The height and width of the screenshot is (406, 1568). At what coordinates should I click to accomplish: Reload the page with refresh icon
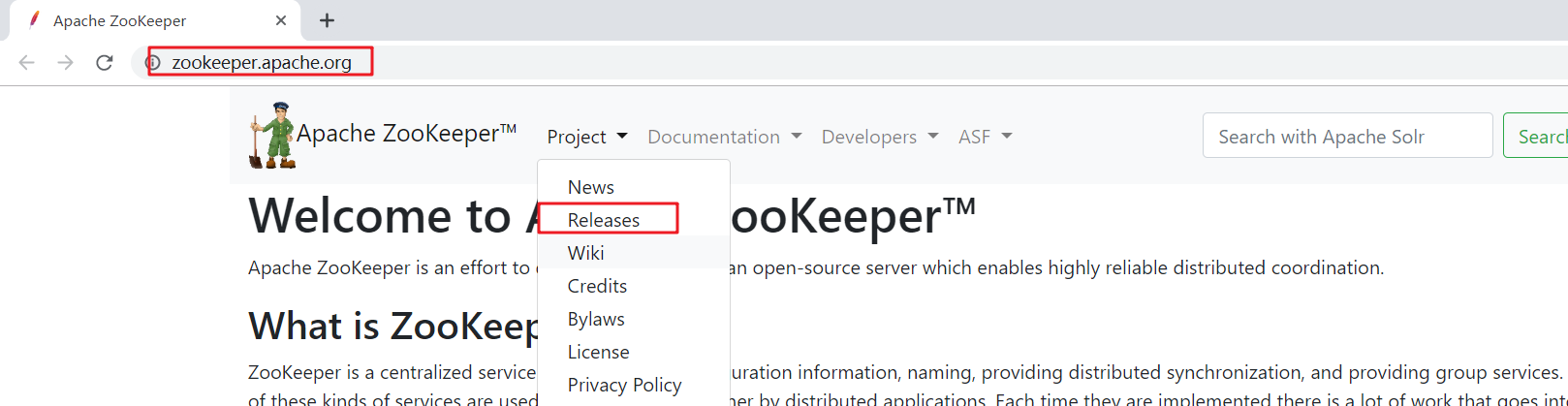coord(105,63)
